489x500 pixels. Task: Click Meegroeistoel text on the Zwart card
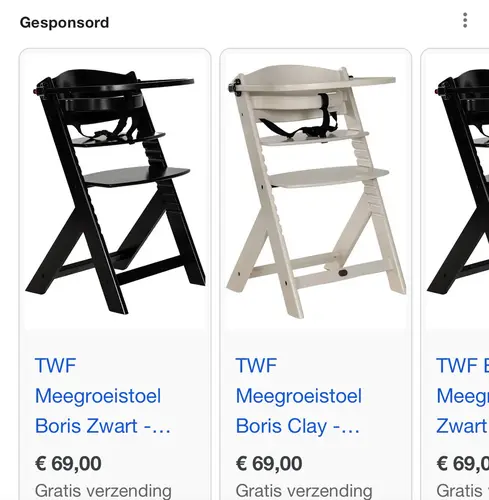(98, 396)
